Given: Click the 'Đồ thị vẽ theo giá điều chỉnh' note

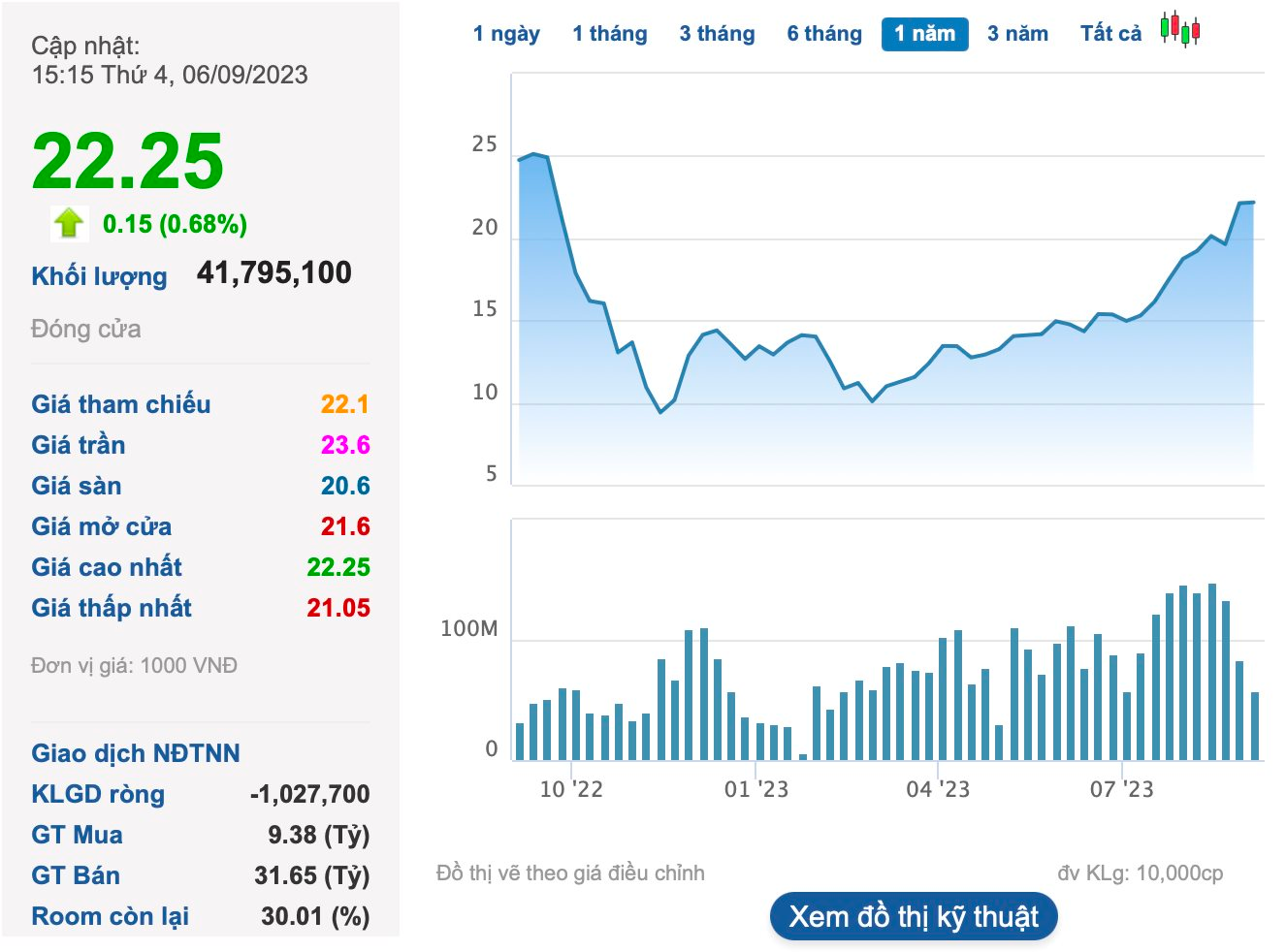Looking at the screenshot, I should click(570, 873).
